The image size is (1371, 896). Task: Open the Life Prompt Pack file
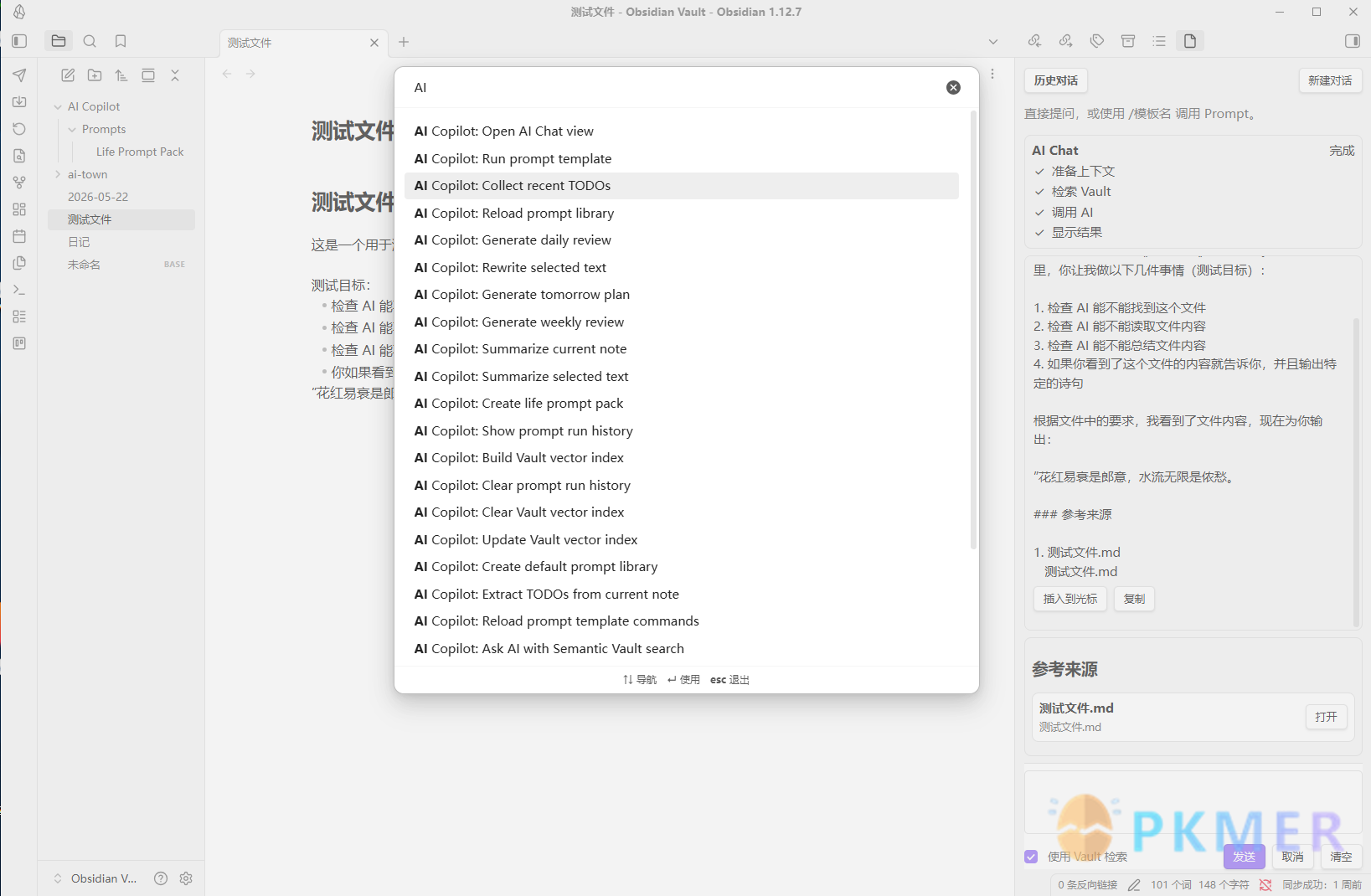[x=140, y=152]
